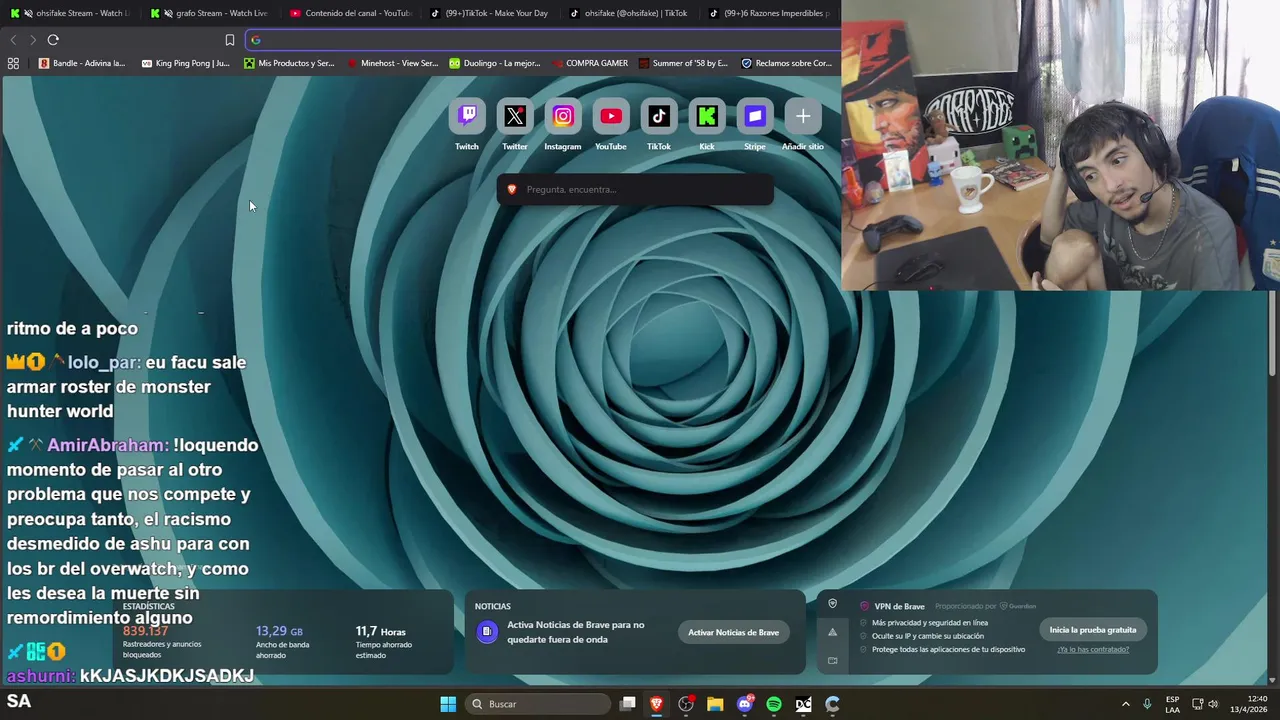Open the Kick shortcut tile
This screenshot has height=720, width=1280.
tap(707, 117)
